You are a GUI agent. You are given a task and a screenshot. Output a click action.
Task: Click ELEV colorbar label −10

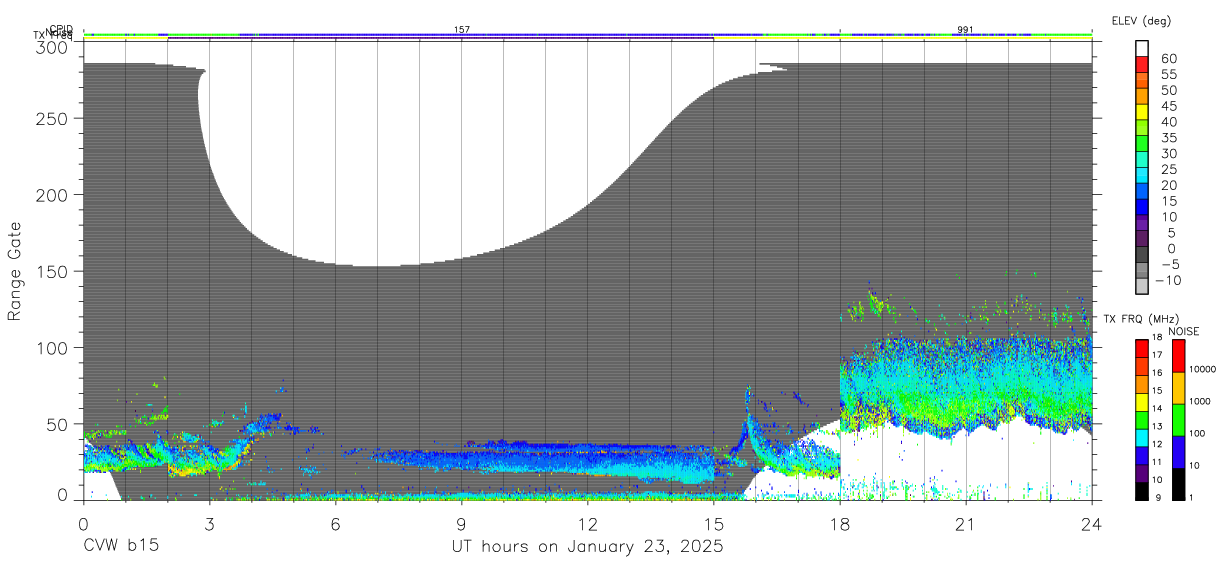[x=1166, y=280]
